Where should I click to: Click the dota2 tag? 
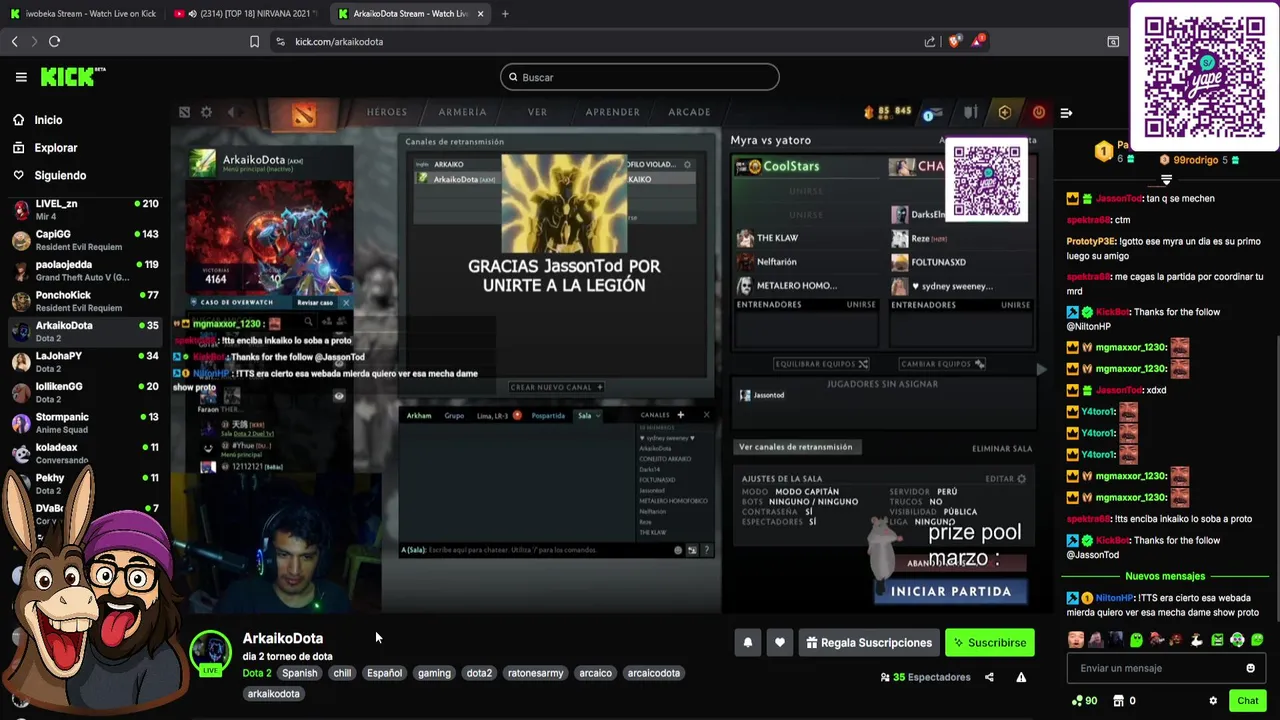(479, 673)
